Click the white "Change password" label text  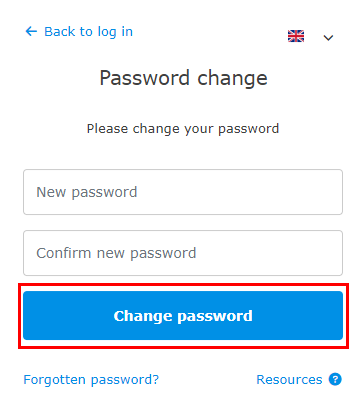[x=183, y=316]
